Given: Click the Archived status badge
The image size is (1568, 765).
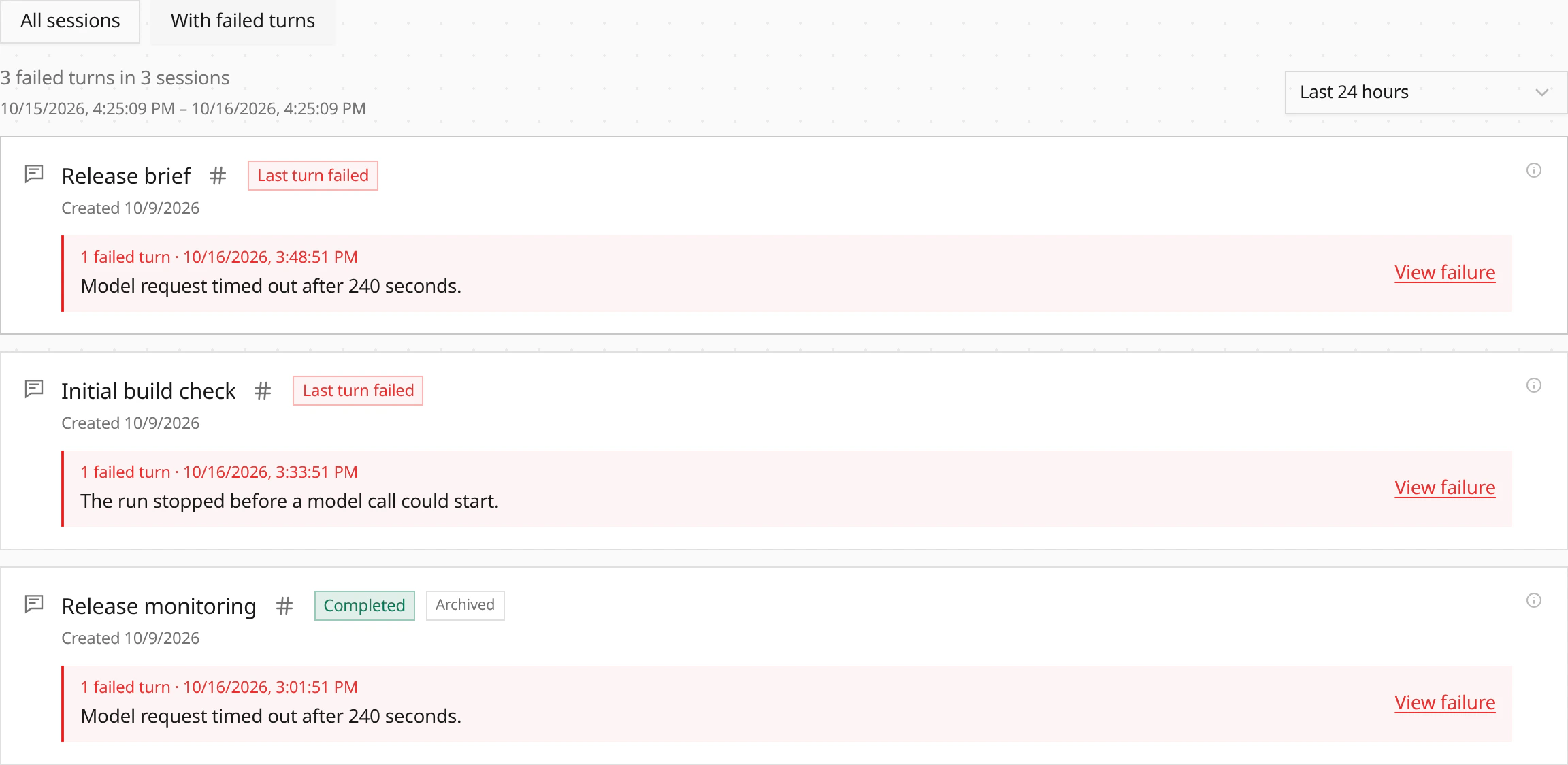Looking at the screenshot, I should 465,605.
